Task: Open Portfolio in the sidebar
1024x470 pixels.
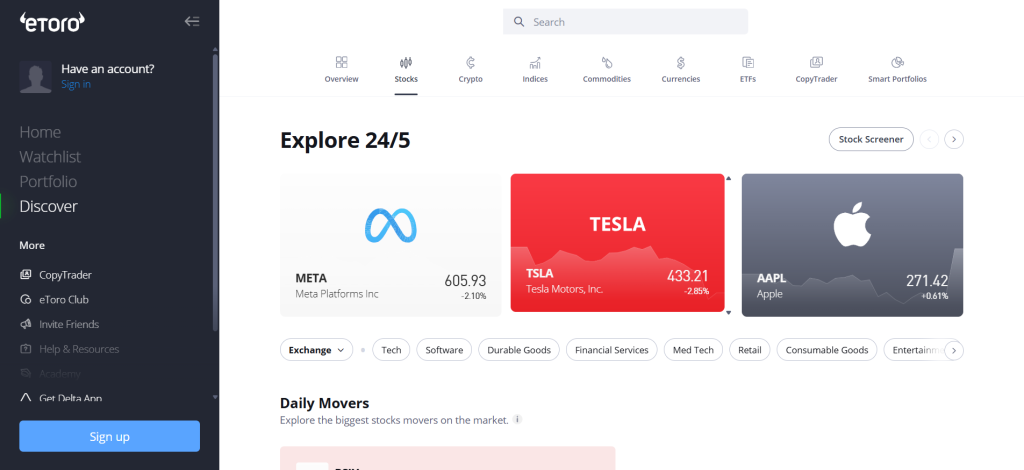Action: 48,181
